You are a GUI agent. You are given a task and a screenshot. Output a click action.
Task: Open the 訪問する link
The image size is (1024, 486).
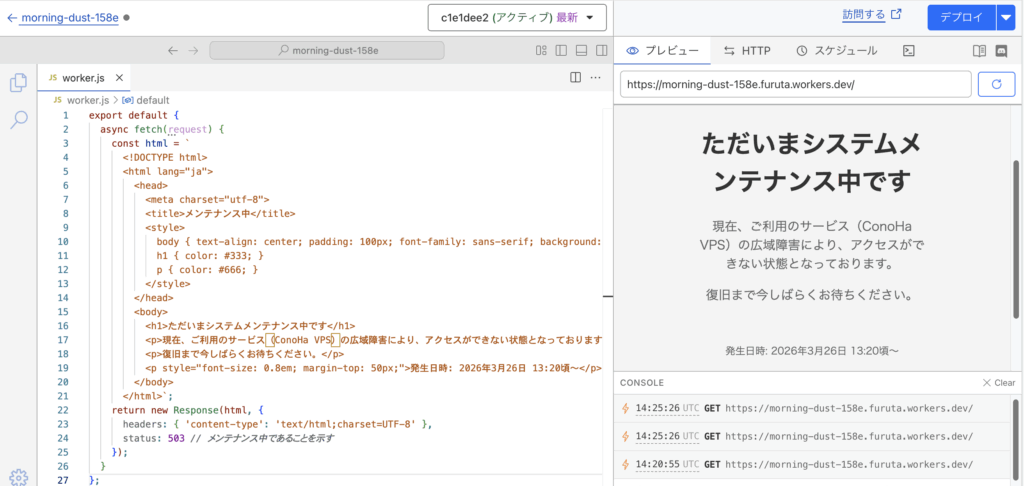click(x=871, y=15)
